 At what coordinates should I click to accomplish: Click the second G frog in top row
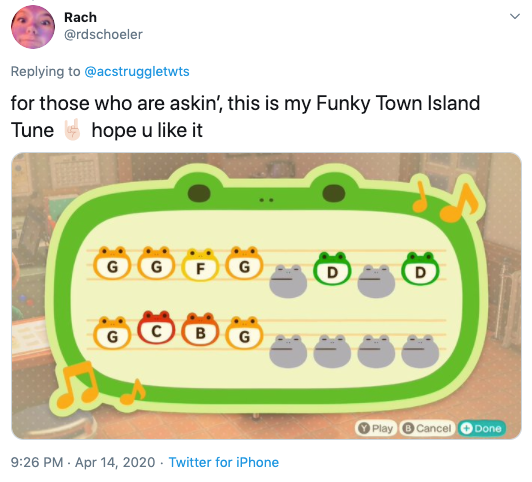coord(156,263)
